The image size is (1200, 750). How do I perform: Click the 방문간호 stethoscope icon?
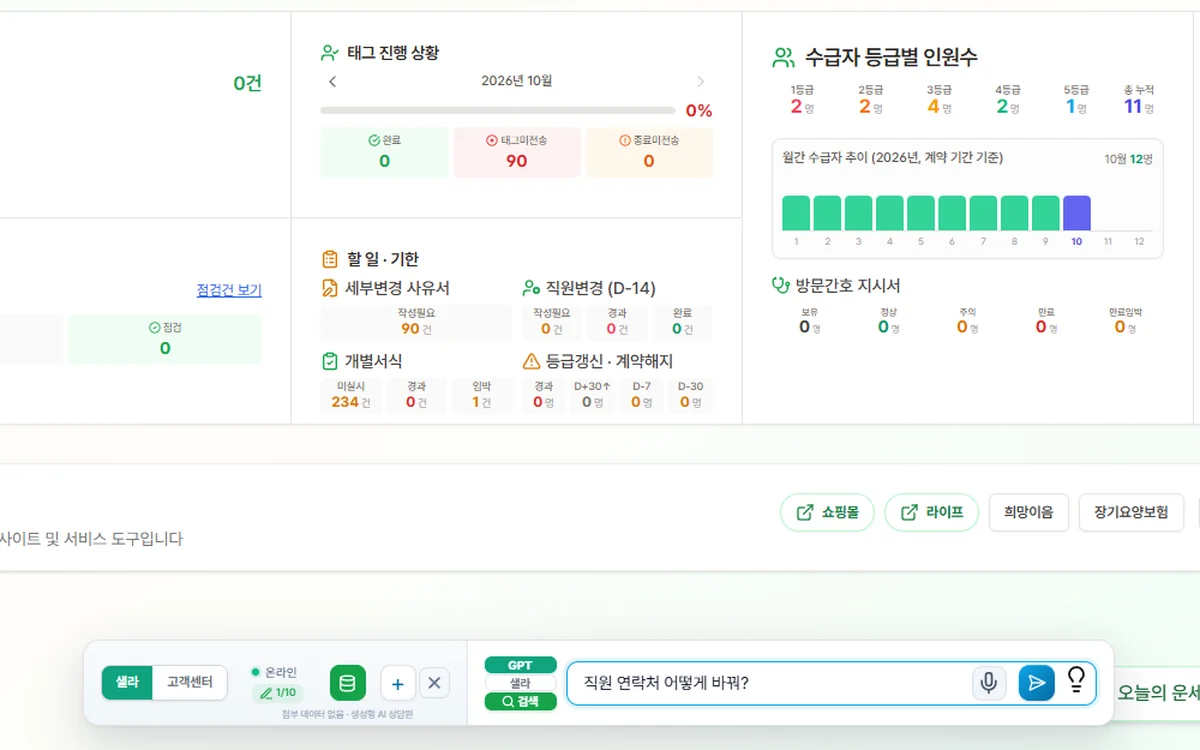(781, 285)
